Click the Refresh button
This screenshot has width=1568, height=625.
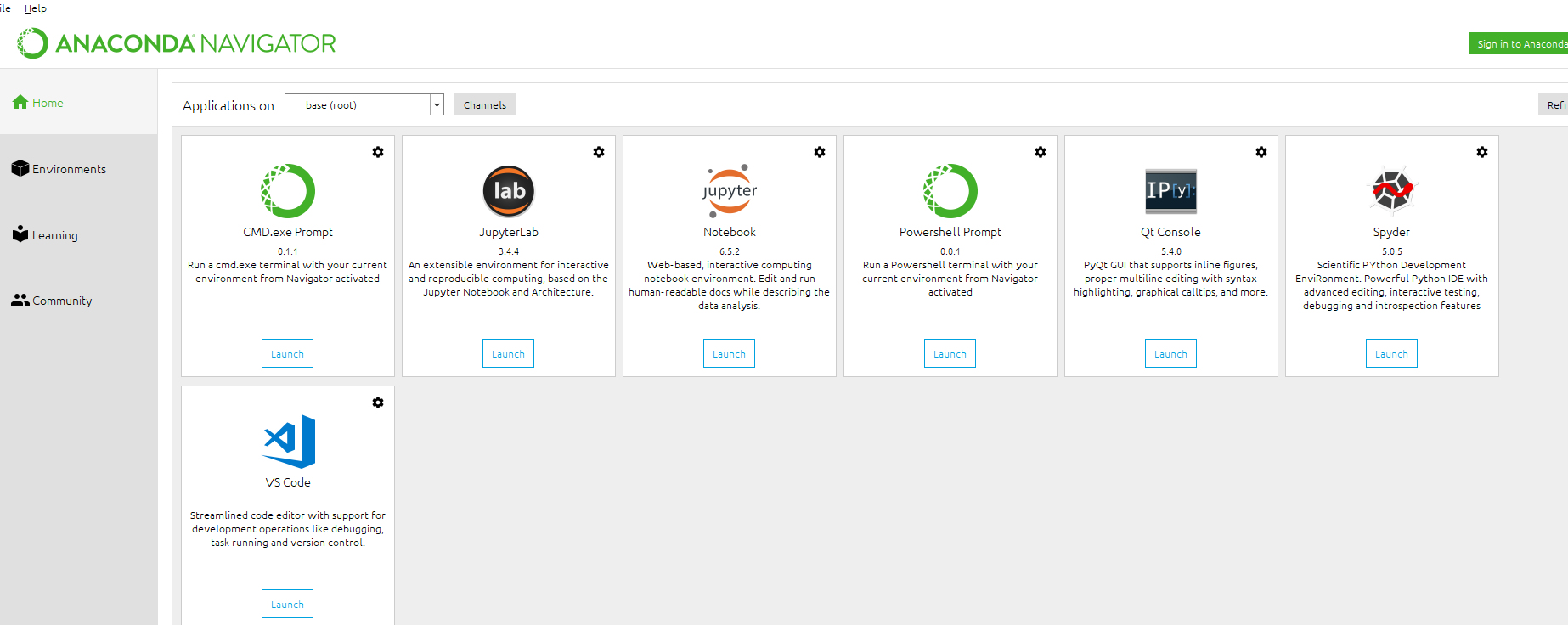(x=1554, y=104)
